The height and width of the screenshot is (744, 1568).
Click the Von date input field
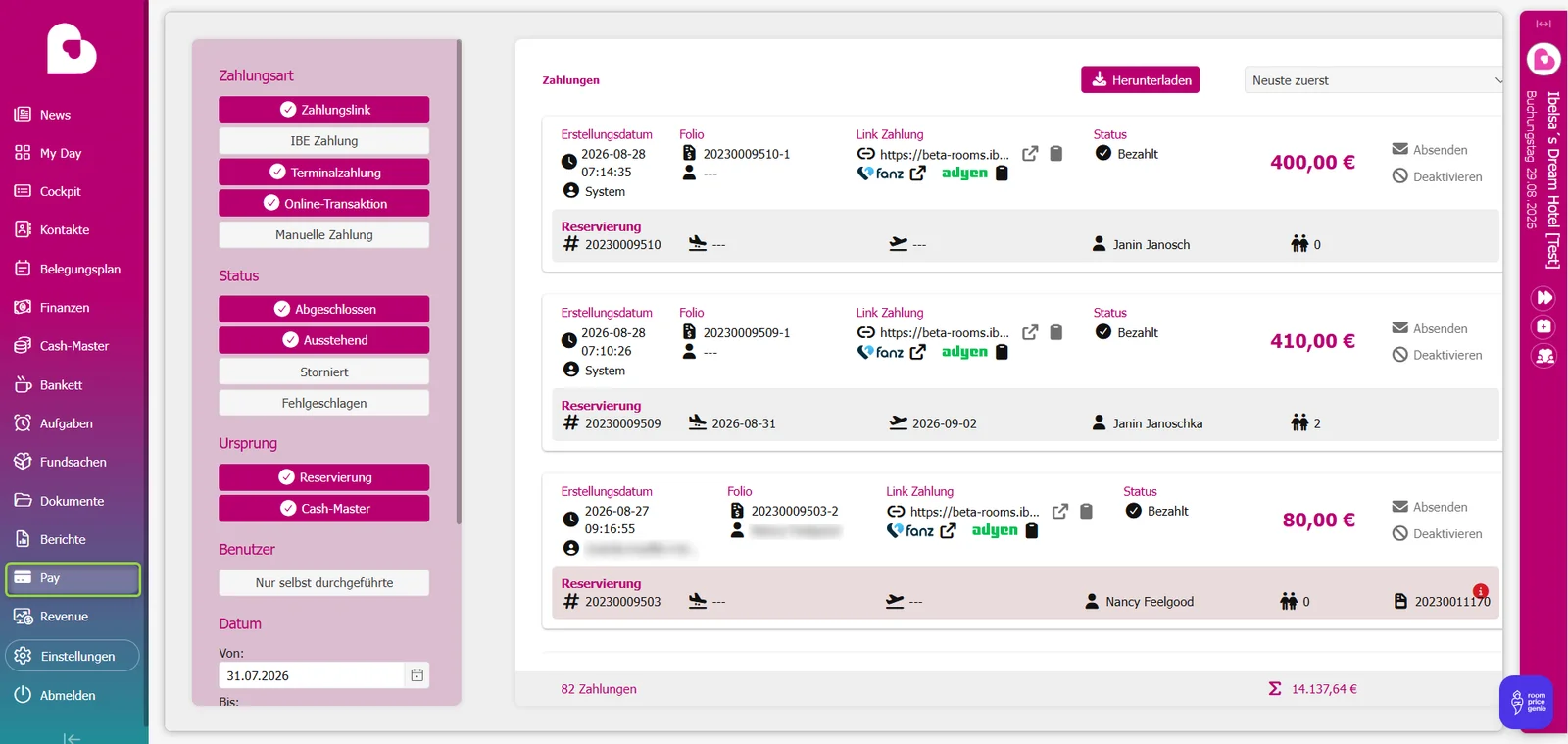(312, 675)
